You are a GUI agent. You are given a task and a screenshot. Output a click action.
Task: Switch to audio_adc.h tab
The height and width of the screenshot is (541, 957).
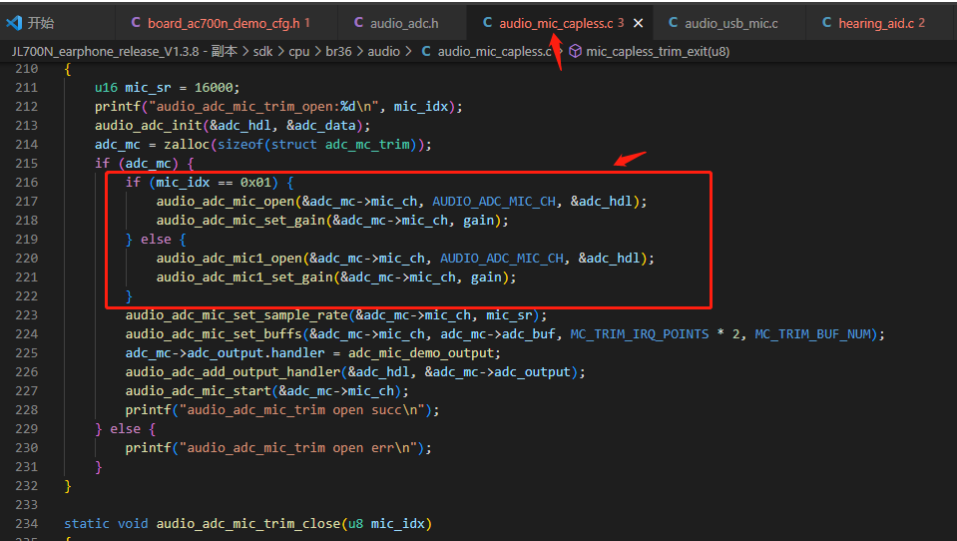tap(404, 23)
